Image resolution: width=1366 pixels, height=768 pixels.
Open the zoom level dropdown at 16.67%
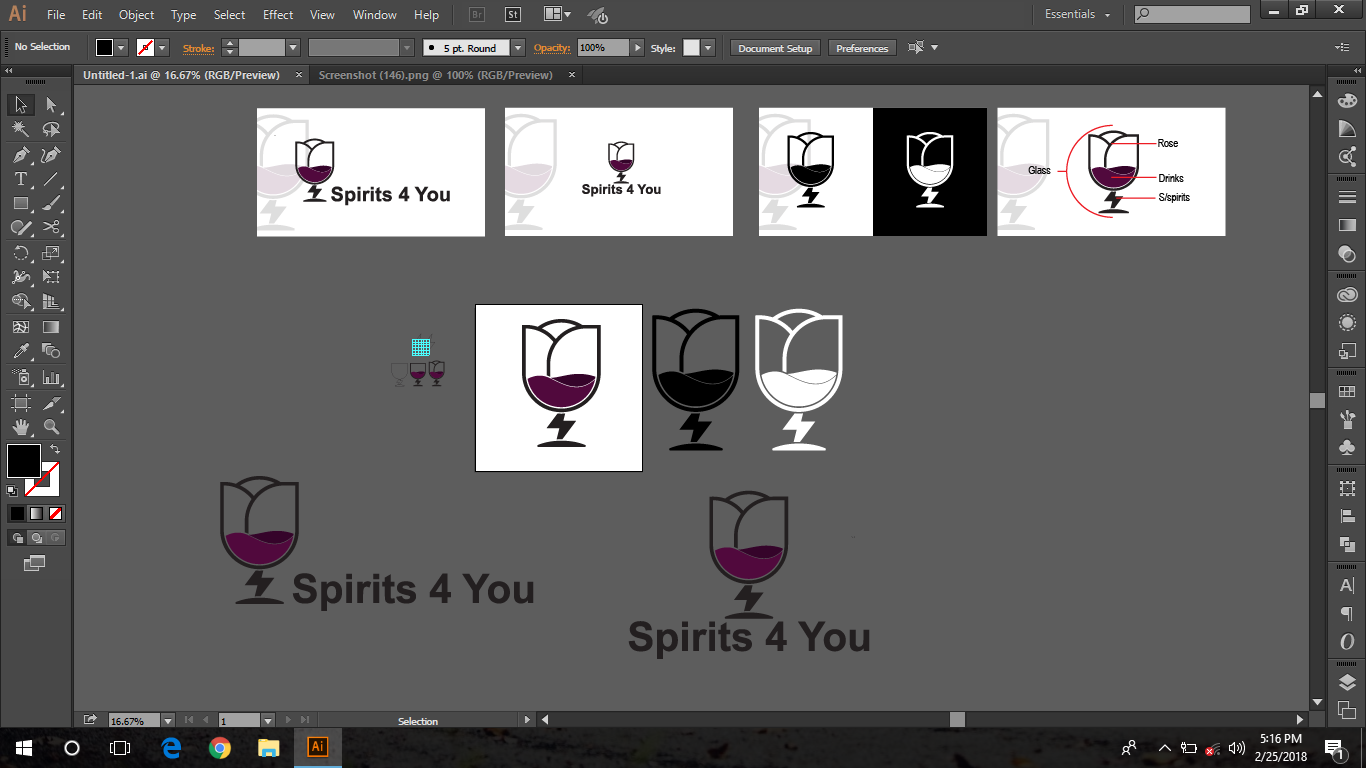pos(167,720)
